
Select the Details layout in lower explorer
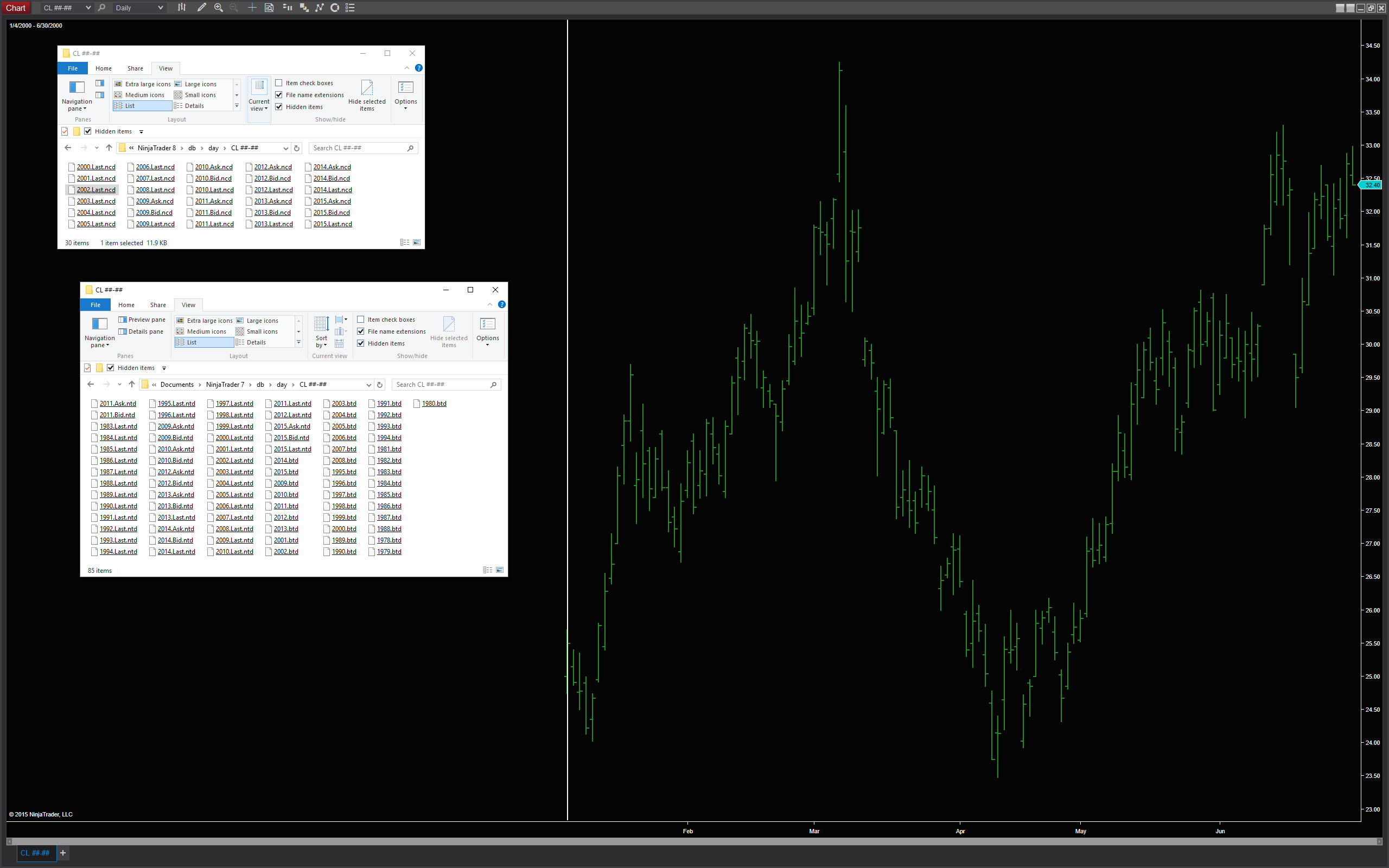pyautogui.click(x=256, y=342)
